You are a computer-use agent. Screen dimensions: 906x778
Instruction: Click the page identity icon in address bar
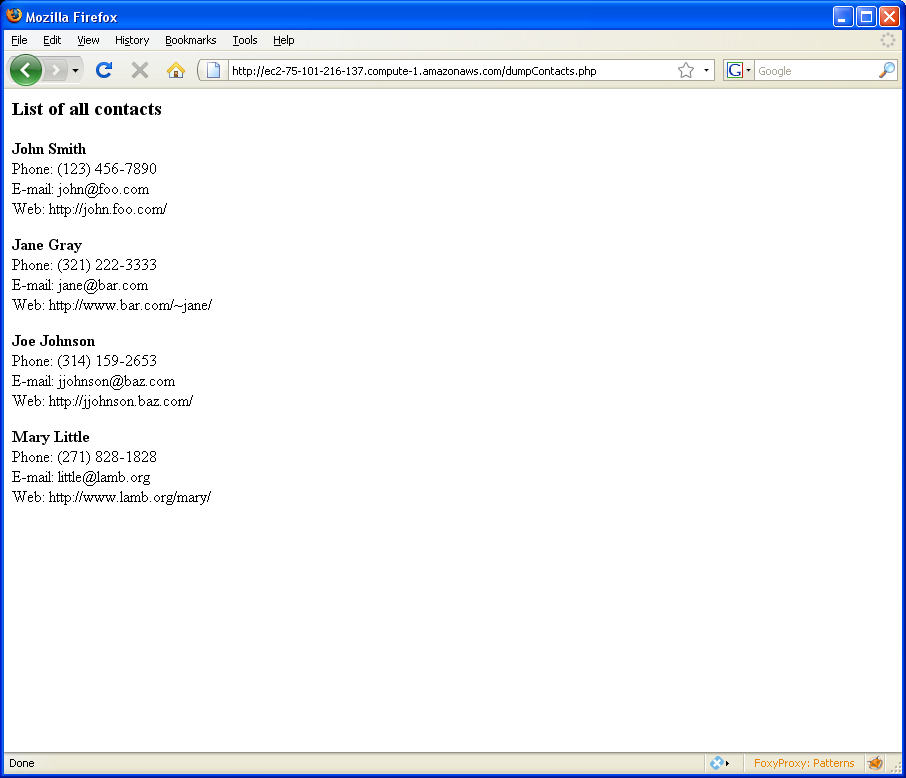click(213, 71)
